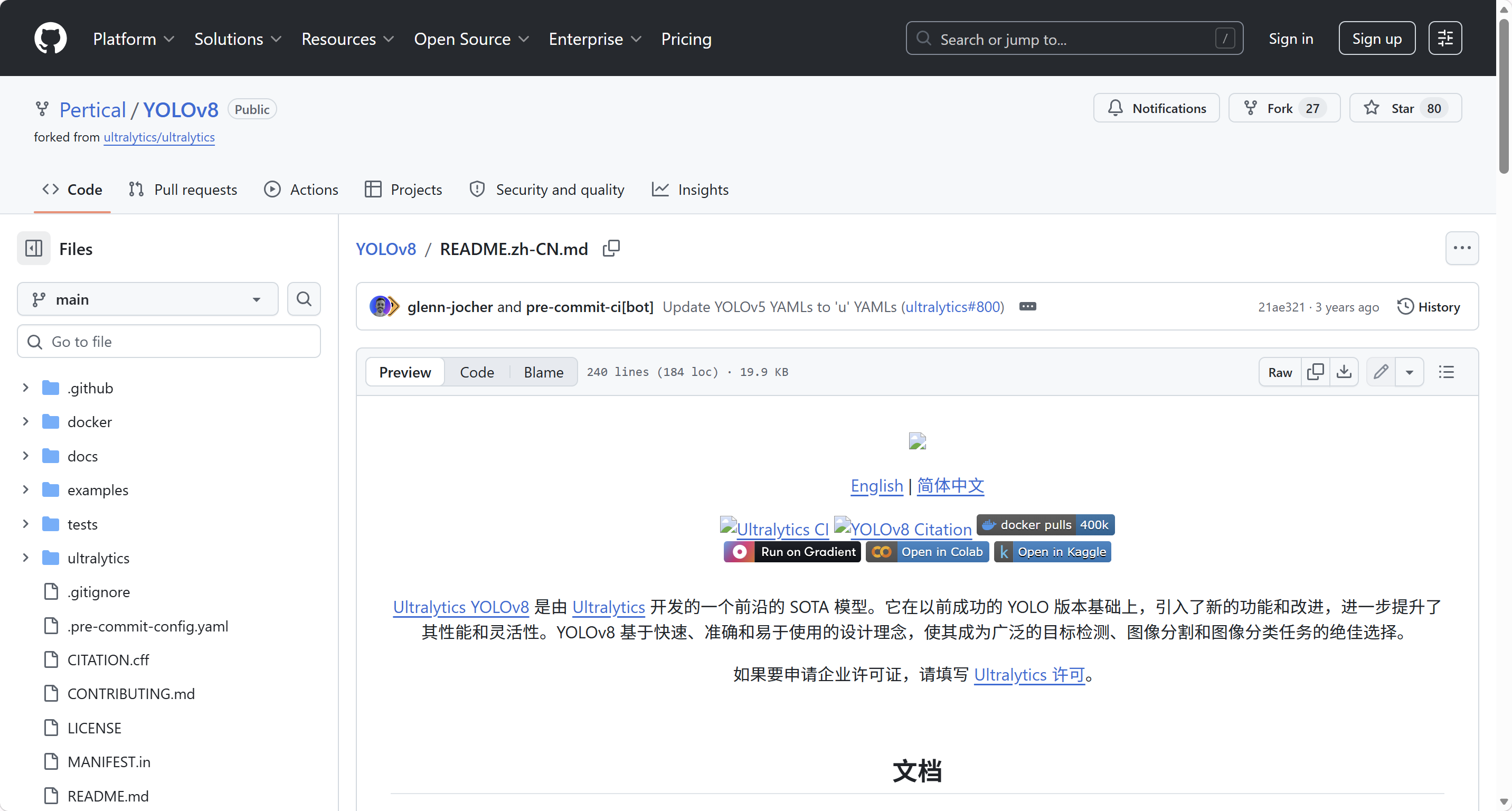
Task: Download the raw file
Action: point(1344,372)
